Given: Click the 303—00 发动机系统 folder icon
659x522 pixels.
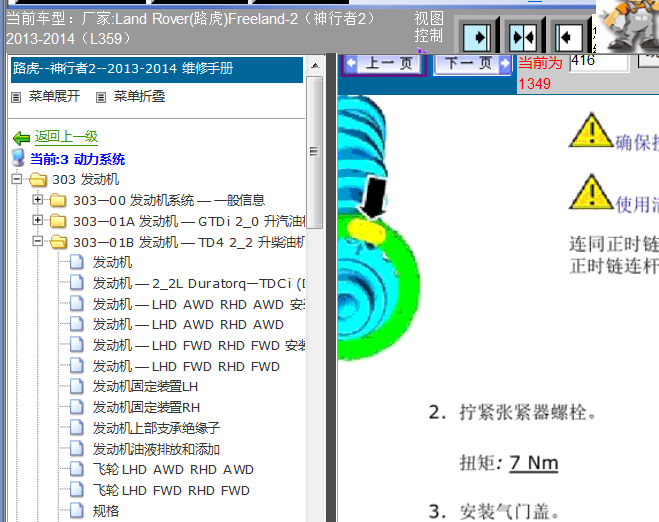Looking at the screenshot, I should [x=58, y=200].
